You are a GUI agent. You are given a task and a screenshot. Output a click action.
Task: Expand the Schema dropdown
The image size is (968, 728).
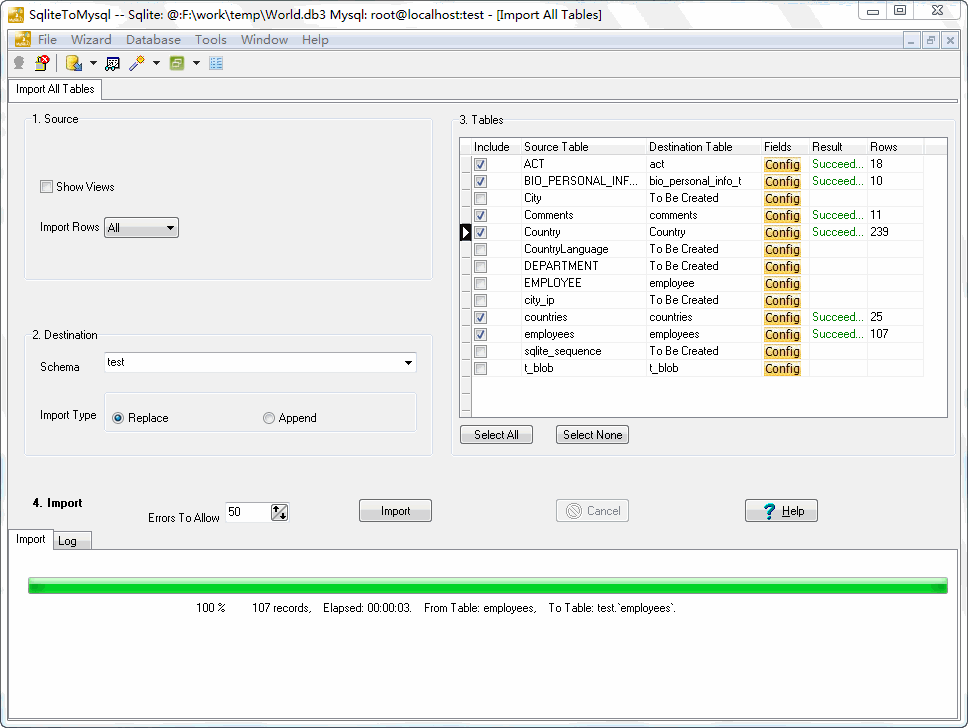click(408, 362)
